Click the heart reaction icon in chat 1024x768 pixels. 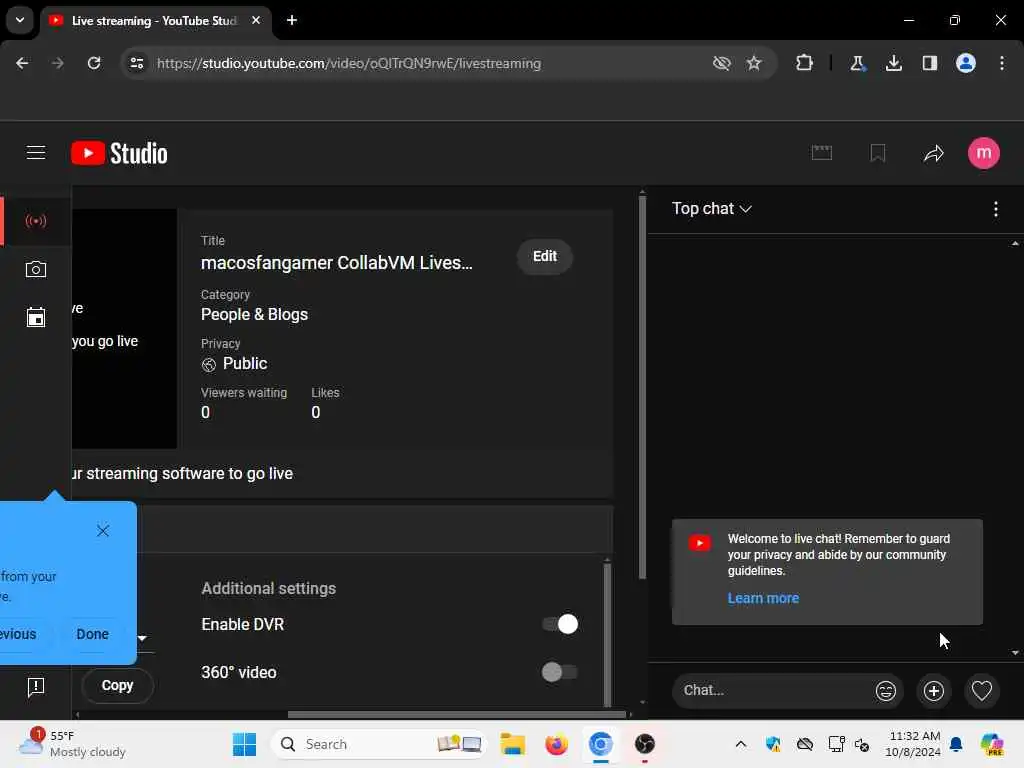[982, 691]
